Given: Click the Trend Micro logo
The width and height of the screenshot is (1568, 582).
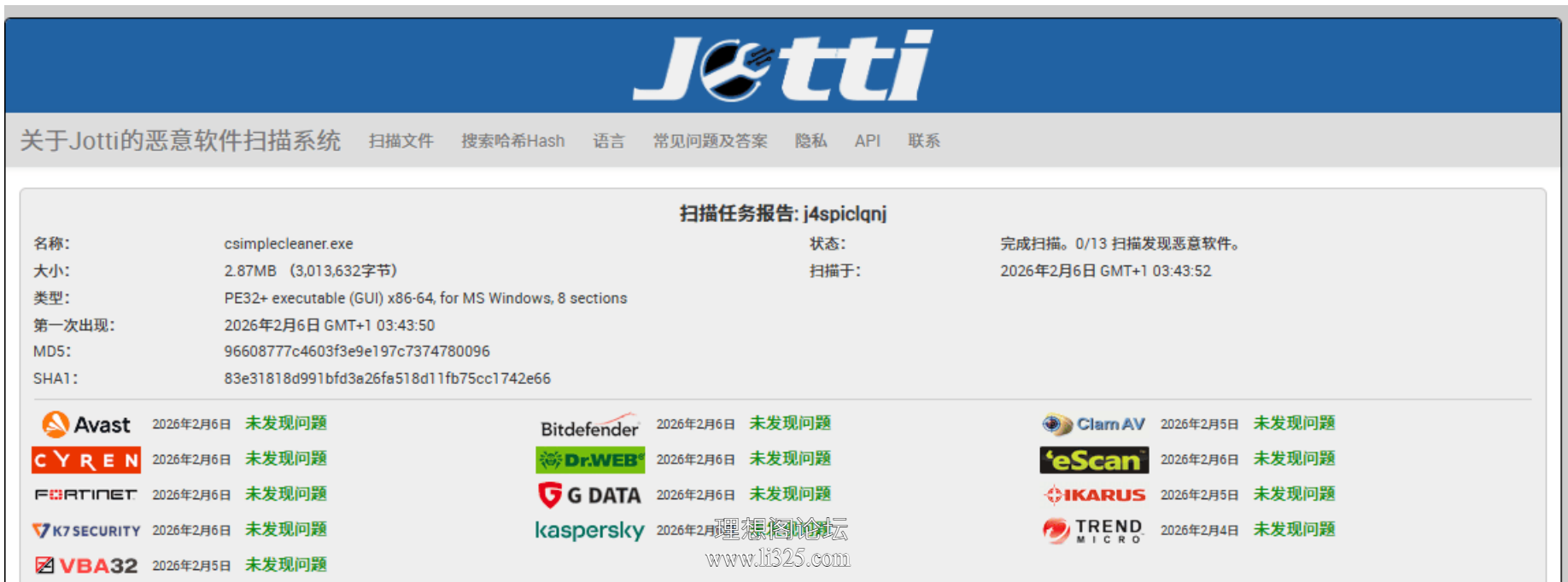Looking at the screenshot, I should pyautogui.click(x=1093, y=530).
